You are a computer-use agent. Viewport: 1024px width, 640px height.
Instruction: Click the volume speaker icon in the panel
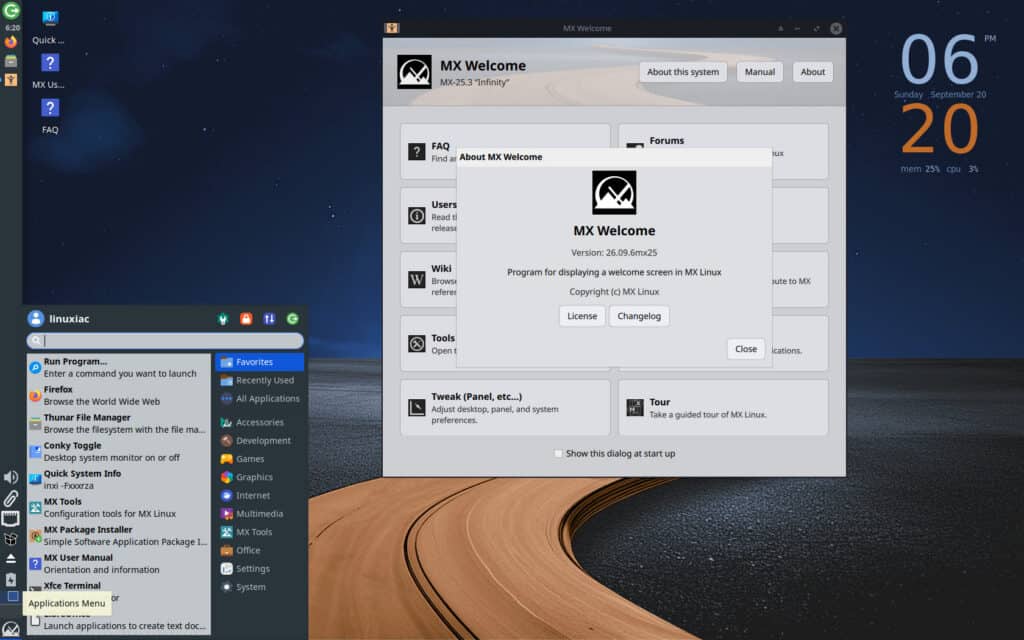click(x=10, y=477)
